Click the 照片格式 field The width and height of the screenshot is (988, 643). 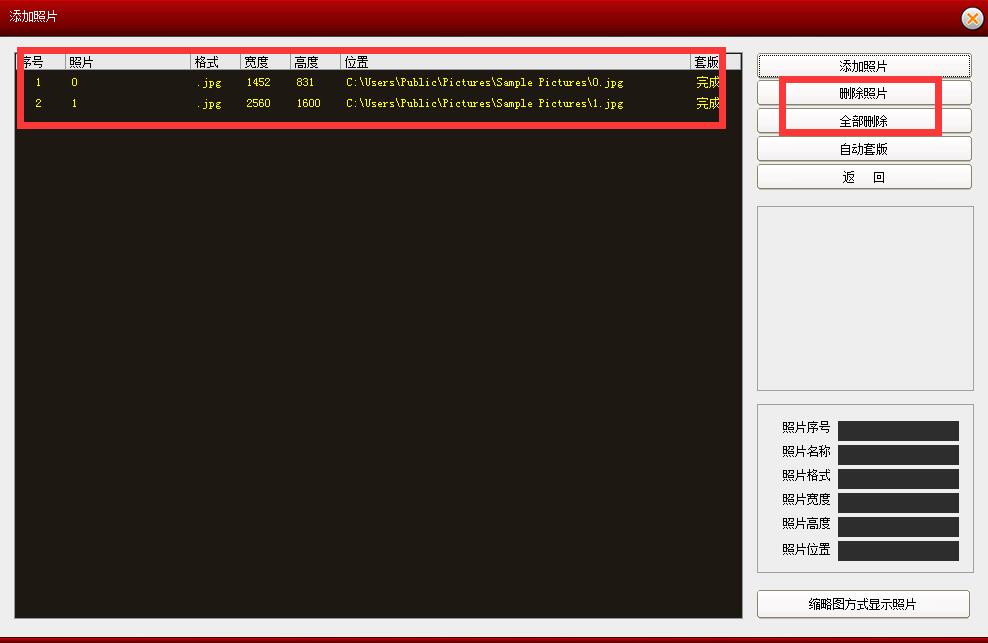(897, 479)
